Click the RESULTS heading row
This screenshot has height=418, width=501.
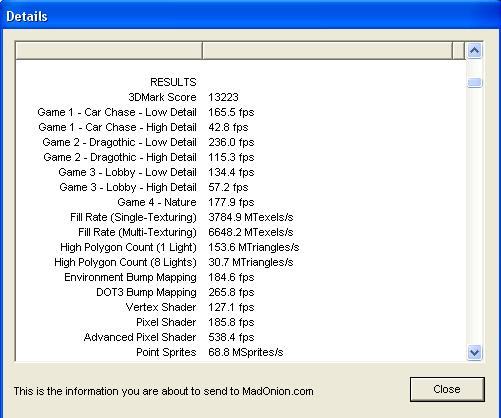coord(173,82)
